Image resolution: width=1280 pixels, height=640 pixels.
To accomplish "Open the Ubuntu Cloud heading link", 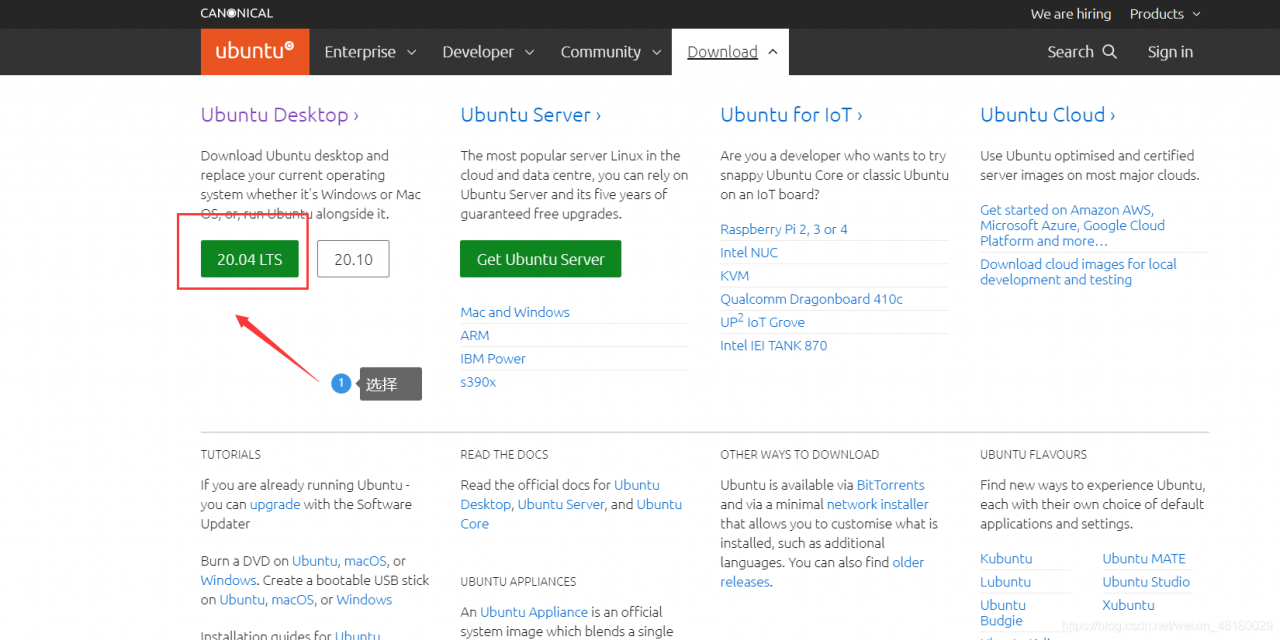I will 1047,115.
